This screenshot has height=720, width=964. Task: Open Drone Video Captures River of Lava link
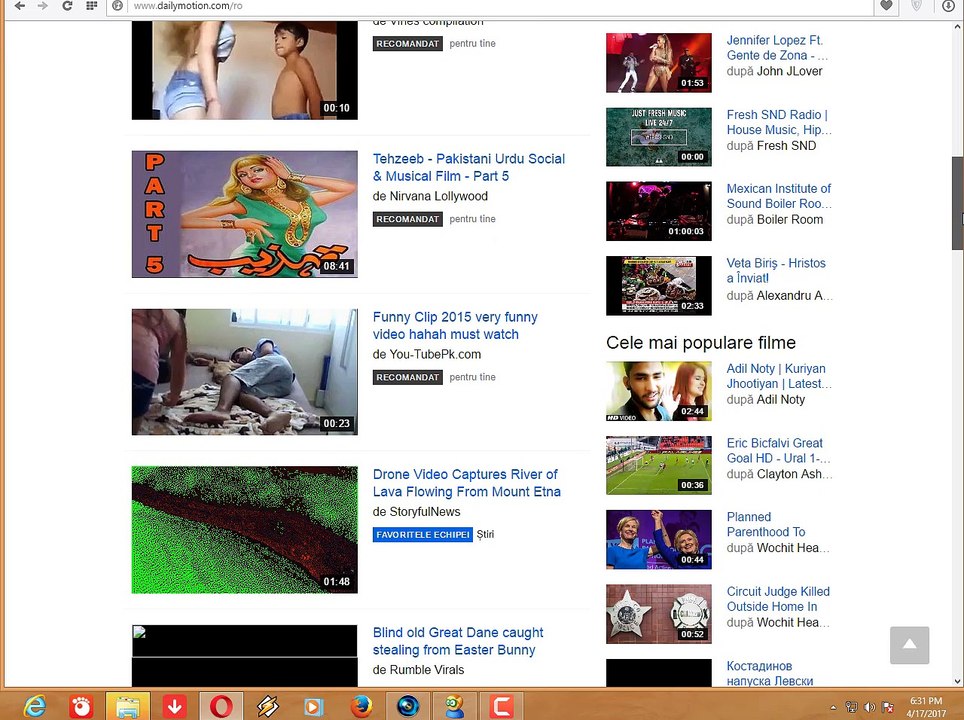pos(467,483)
